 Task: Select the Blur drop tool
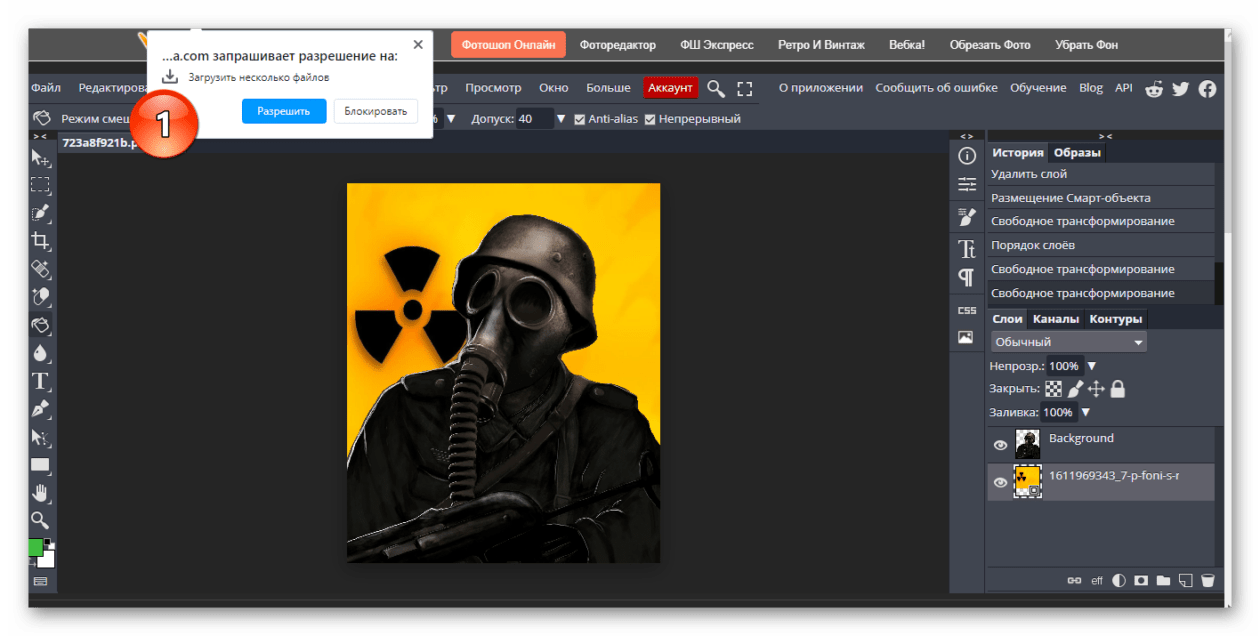(x=40, y=353)
